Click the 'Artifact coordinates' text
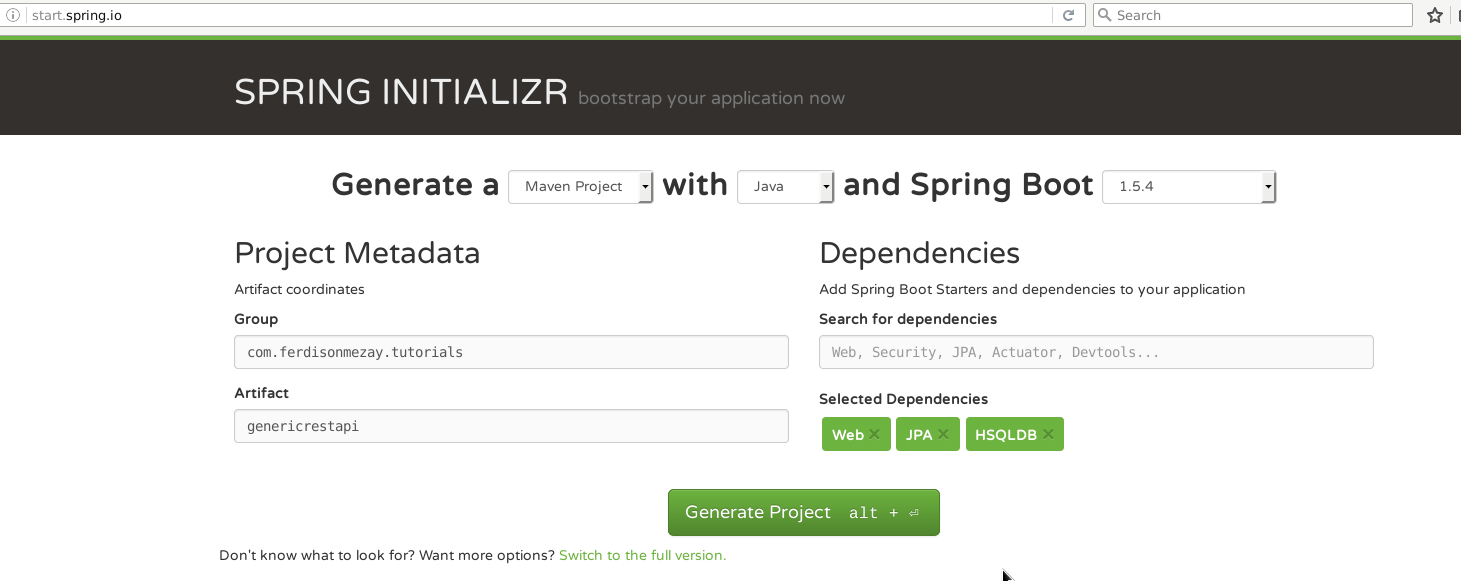 [x=299, y=289]
